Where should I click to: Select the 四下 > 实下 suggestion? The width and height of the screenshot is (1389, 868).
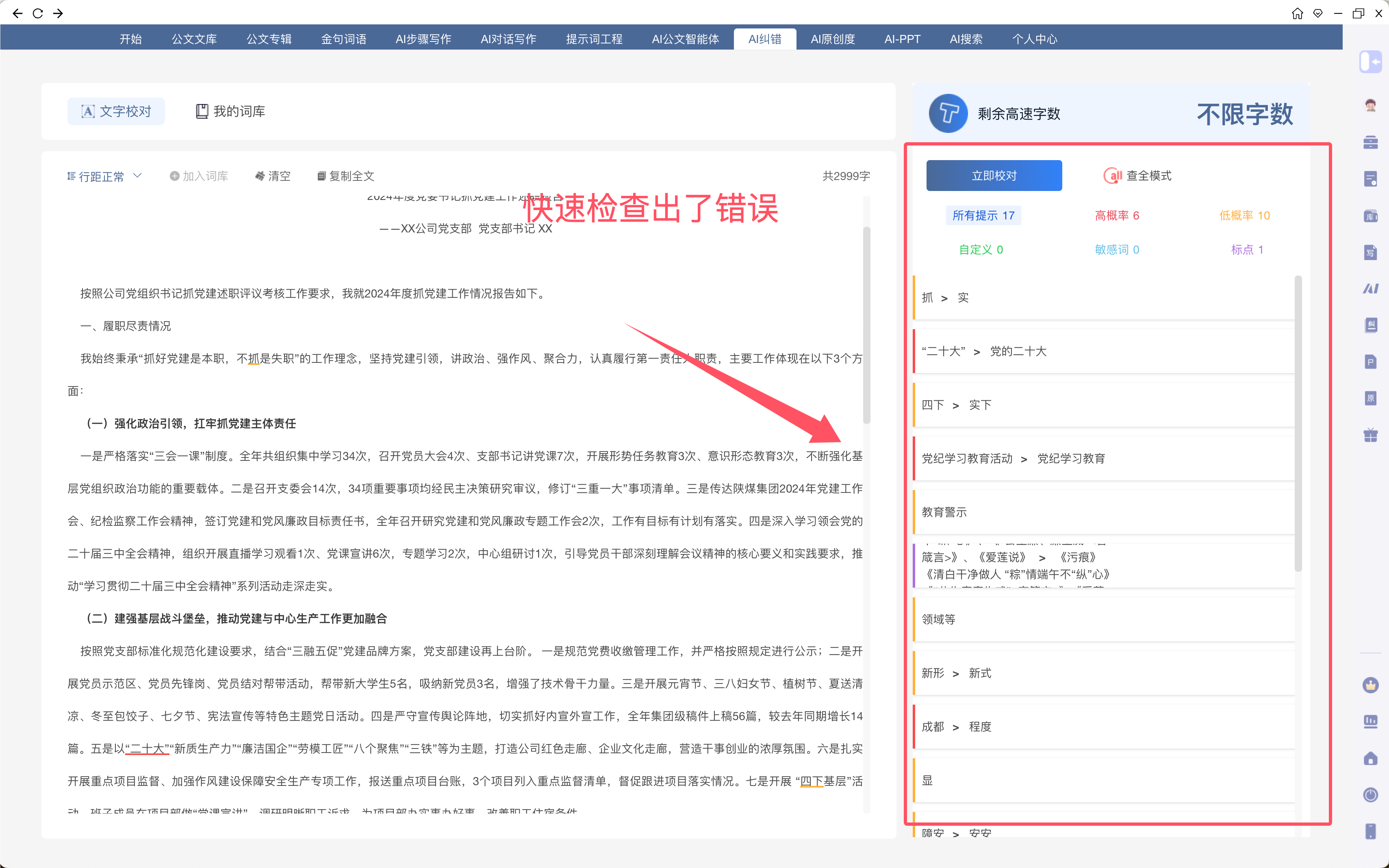(1104, 405)
